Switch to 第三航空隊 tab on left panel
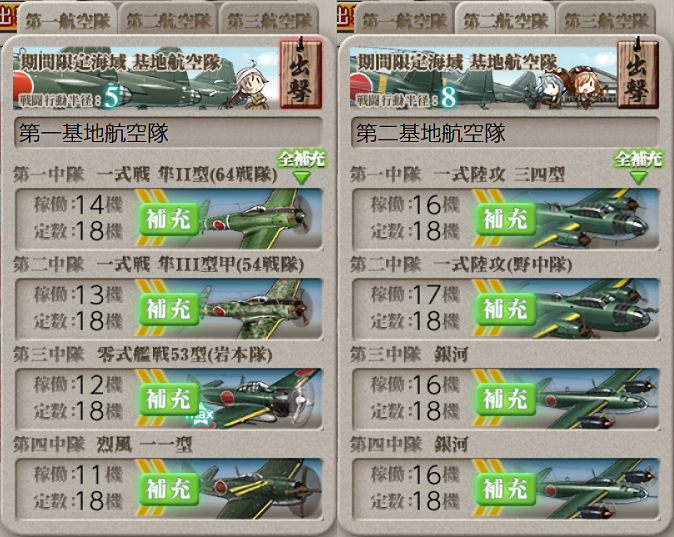 tap(270, 20)
